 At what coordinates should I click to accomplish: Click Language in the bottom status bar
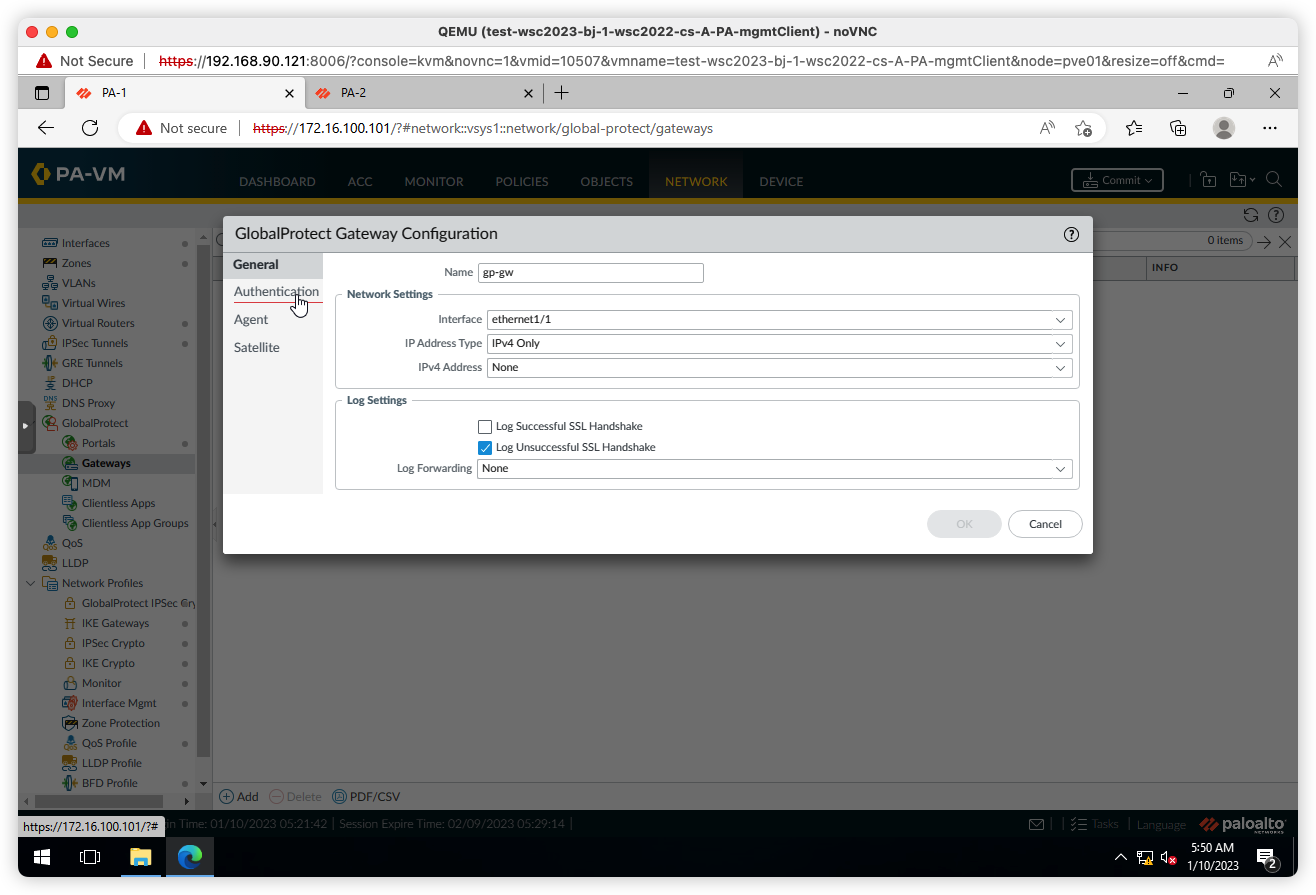tap(1161, 824)
